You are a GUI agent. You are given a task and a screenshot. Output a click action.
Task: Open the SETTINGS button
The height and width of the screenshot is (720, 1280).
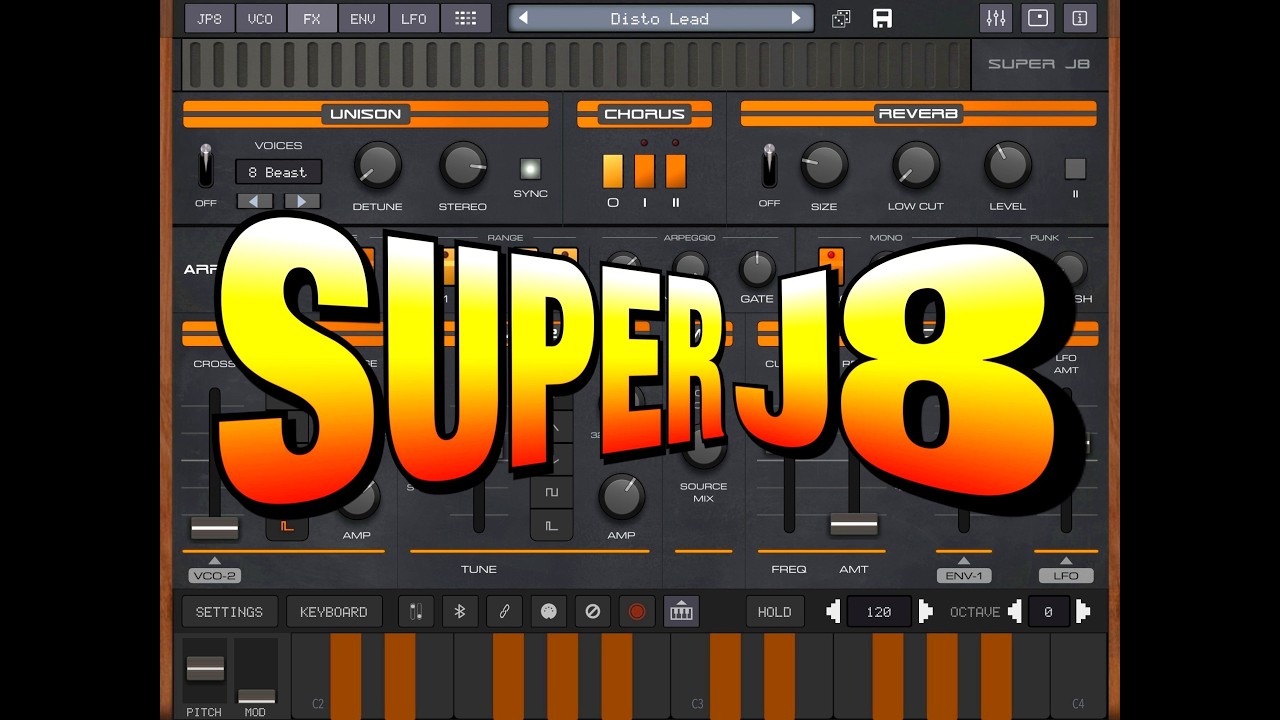point(229,611)
